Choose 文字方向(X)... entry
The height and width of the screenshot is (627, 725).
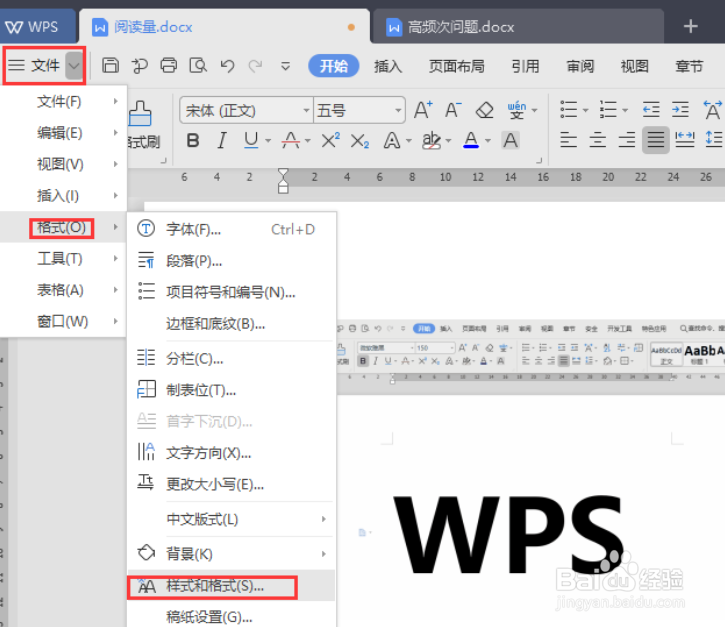(232, 453)
